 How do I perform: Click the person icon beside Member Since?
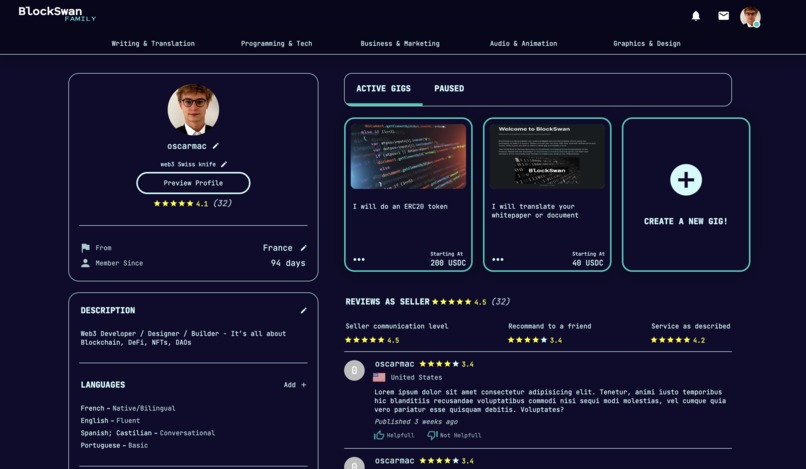tap(85, 263)
